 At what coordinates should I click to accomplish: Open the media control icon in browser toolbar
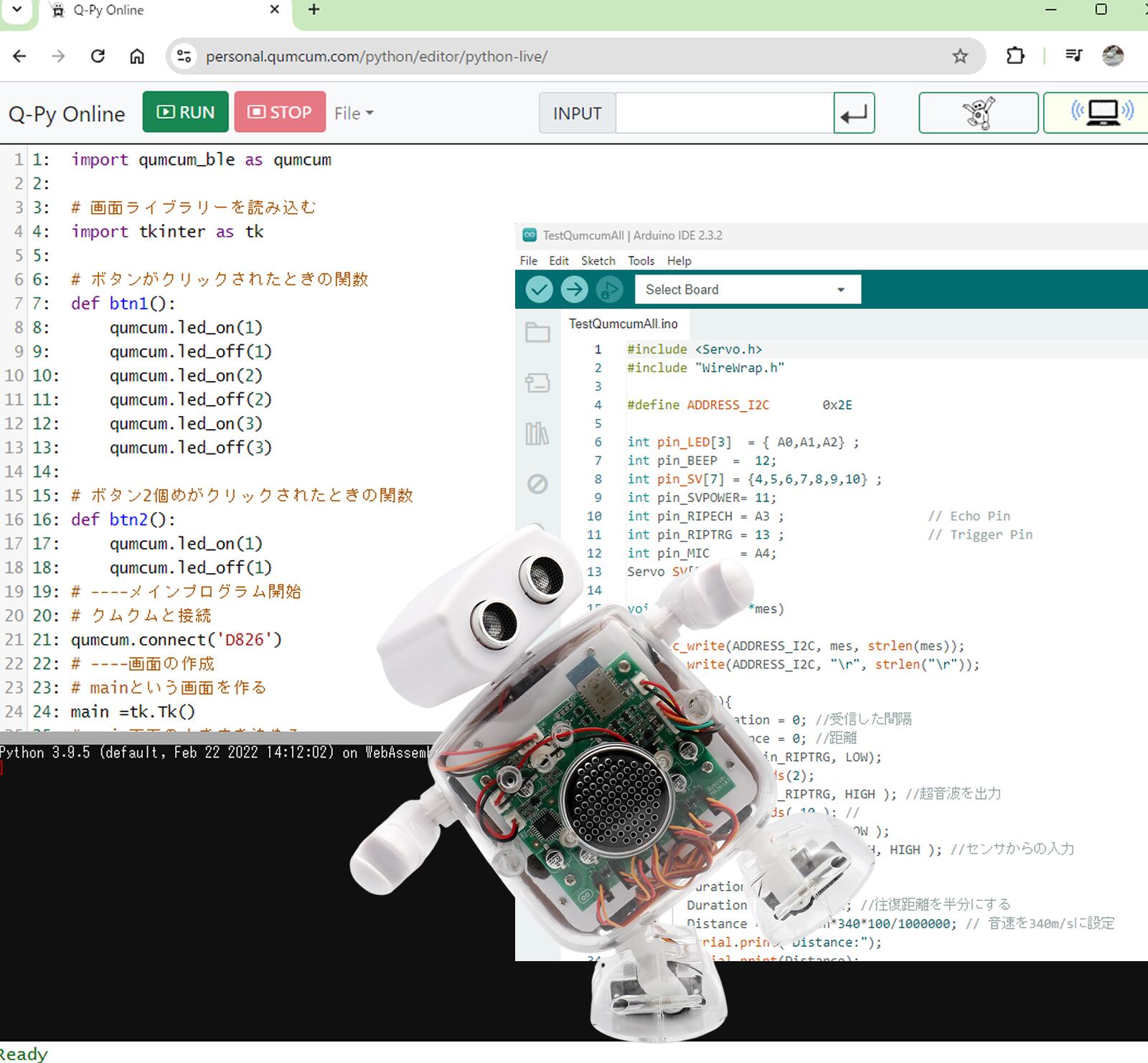[1074, 56]
